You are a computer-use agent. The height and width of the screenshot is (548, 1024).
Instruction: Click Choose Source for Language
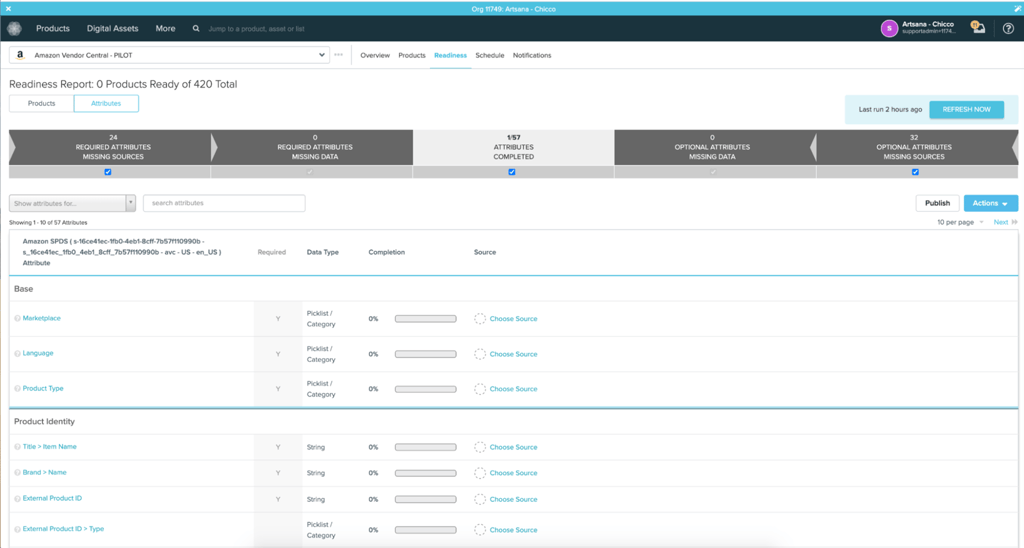(x=513, y=354)
